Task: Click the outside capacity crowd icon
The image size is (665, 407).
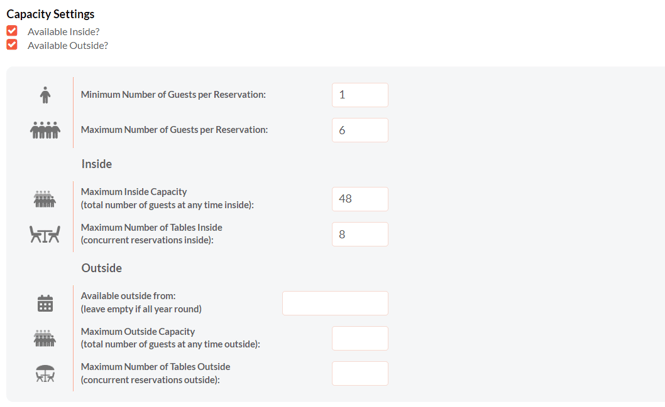Action: click(x=45, y=338)
